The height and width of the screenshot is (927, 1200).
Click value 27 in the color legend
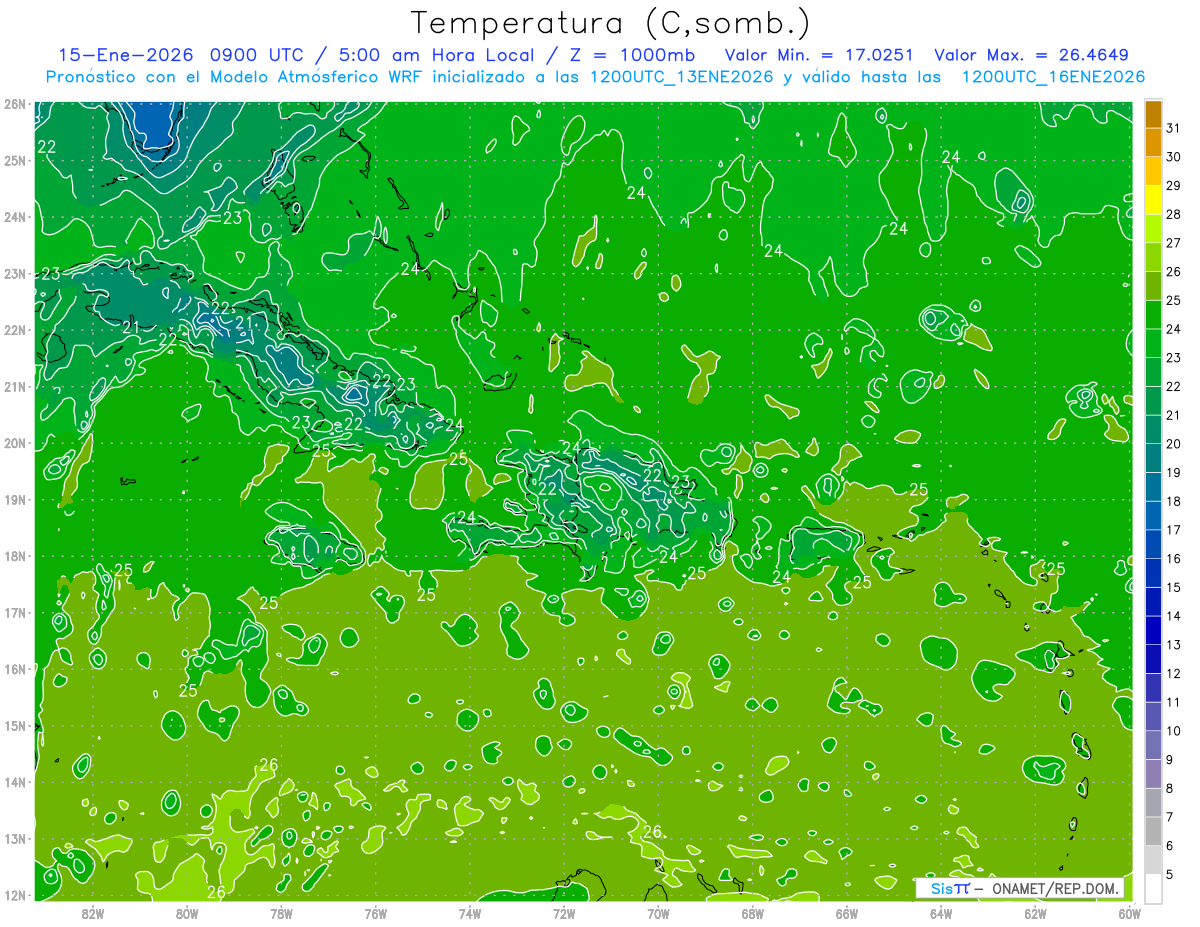(1174, 243)
